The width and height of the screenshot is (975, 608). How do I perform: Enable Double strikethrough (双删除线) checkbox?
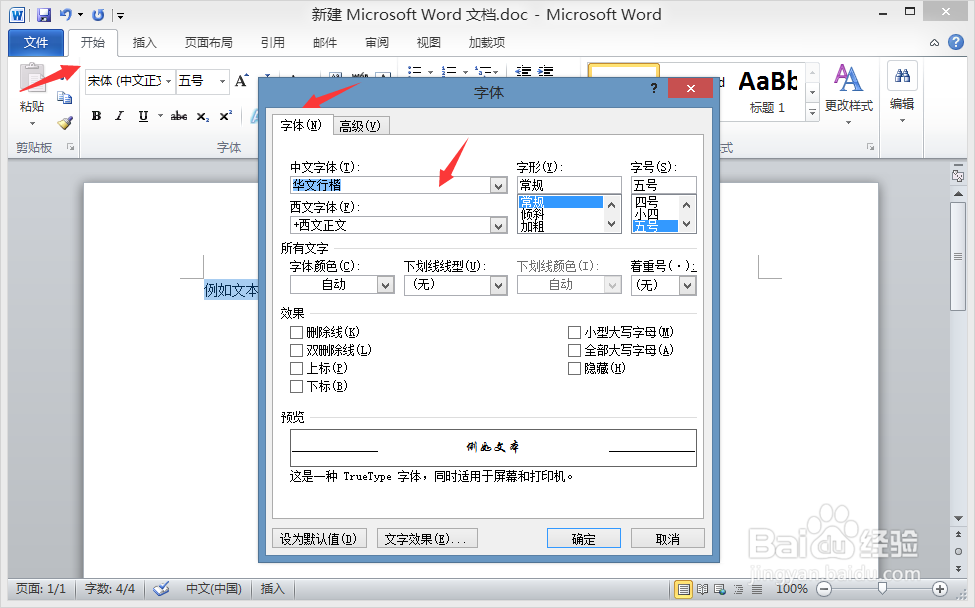(297, 351)
